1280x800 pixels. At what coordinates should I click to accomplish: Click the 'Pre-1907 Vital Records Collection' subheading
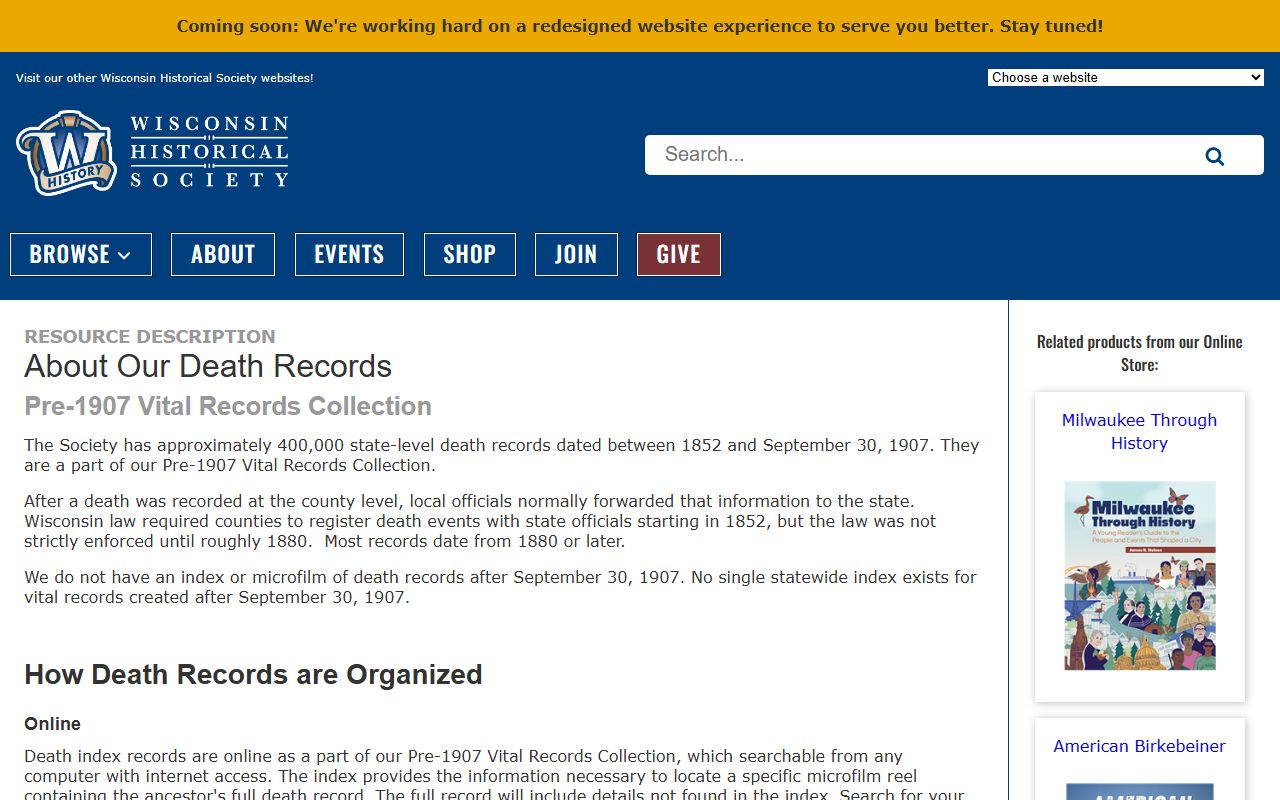click(228, 406)
